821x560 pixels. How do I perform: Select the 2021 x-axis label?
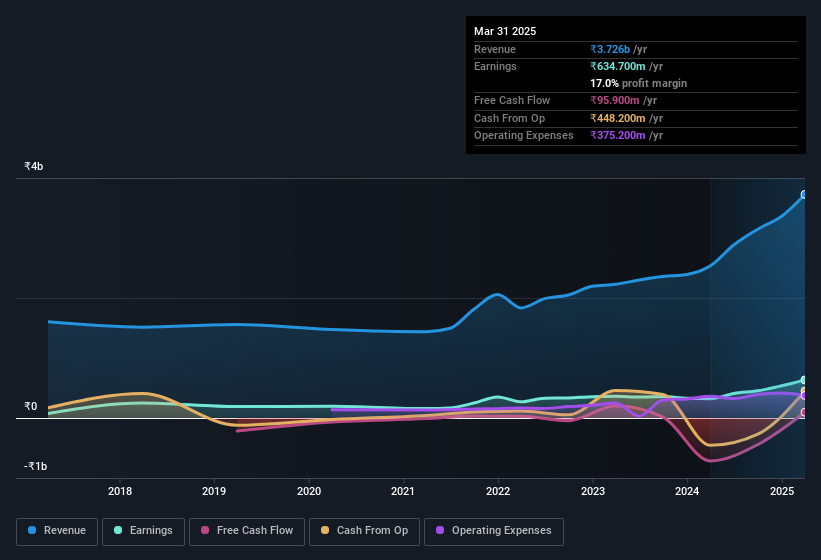(403, 491)
